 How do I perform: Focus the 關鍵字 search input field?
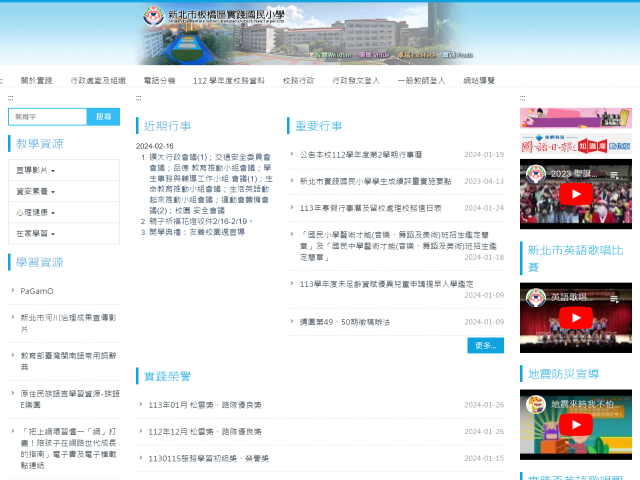(47, 117)
